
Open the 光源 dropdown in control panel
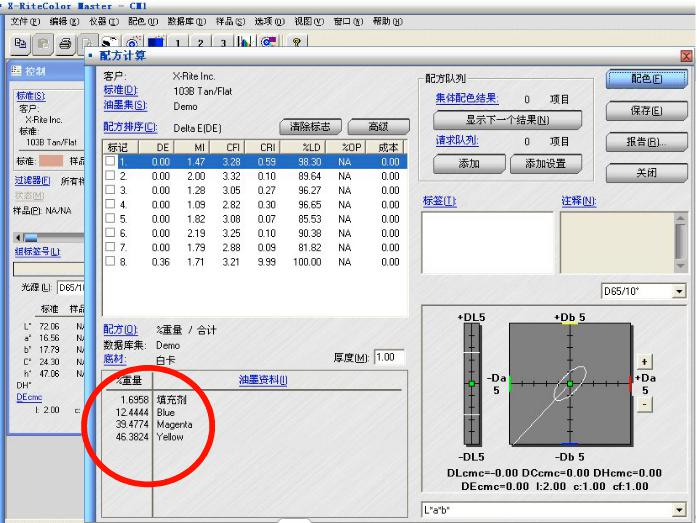click(71, 288)
